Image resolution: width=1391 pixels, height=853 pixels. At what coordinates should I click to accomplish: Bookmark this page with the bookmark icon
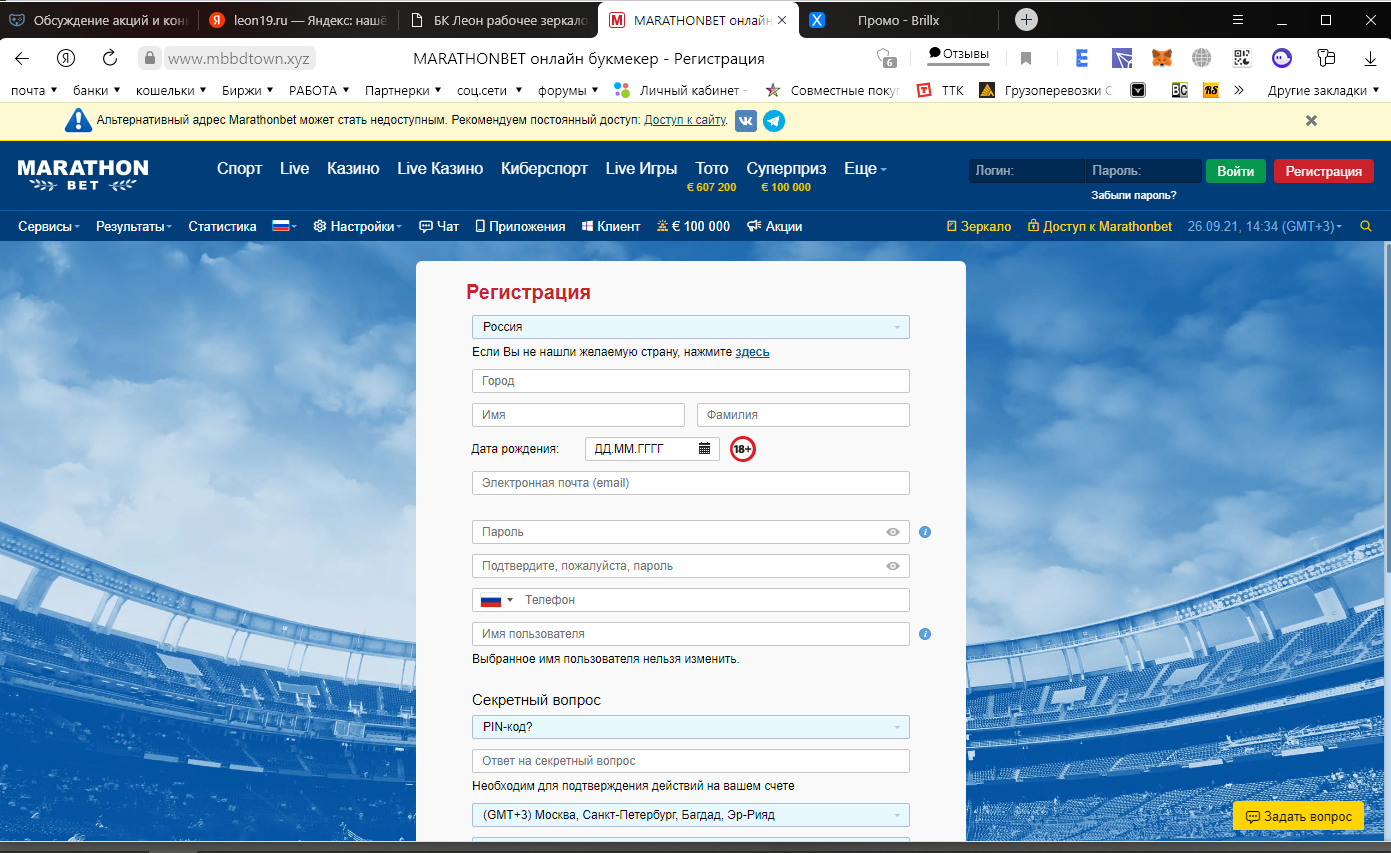click(x=1026, y=58)
